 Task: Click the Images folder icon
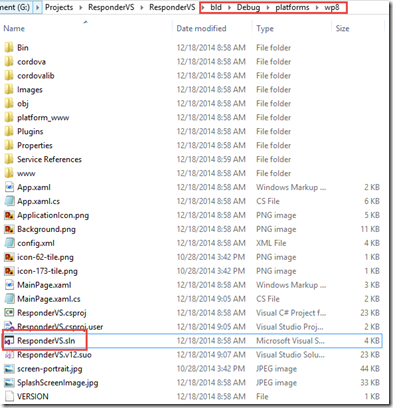point(9,90)
